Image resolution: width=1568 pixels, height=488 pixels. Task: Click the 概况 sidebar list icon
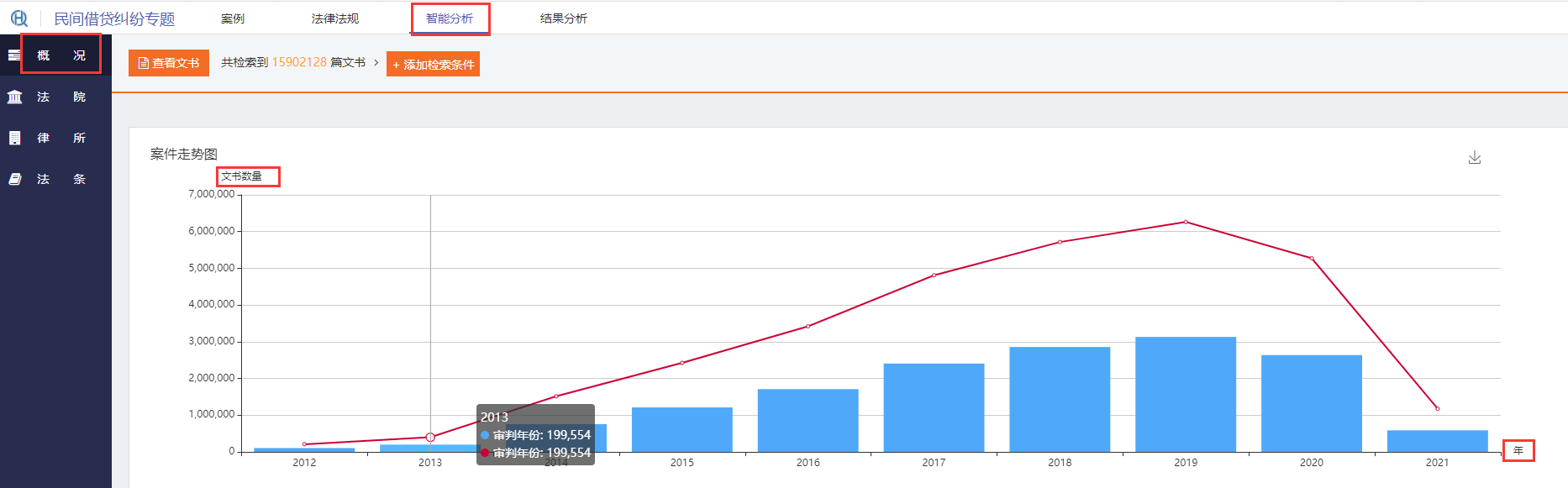point(14,55)
